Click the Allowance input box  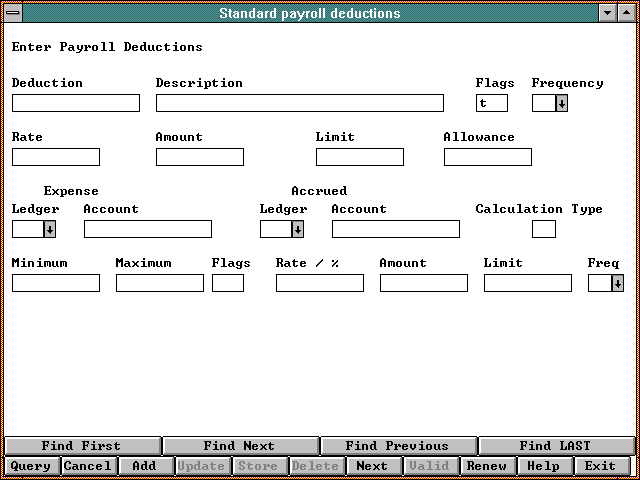pyautogui.click(x=487, y=157)
